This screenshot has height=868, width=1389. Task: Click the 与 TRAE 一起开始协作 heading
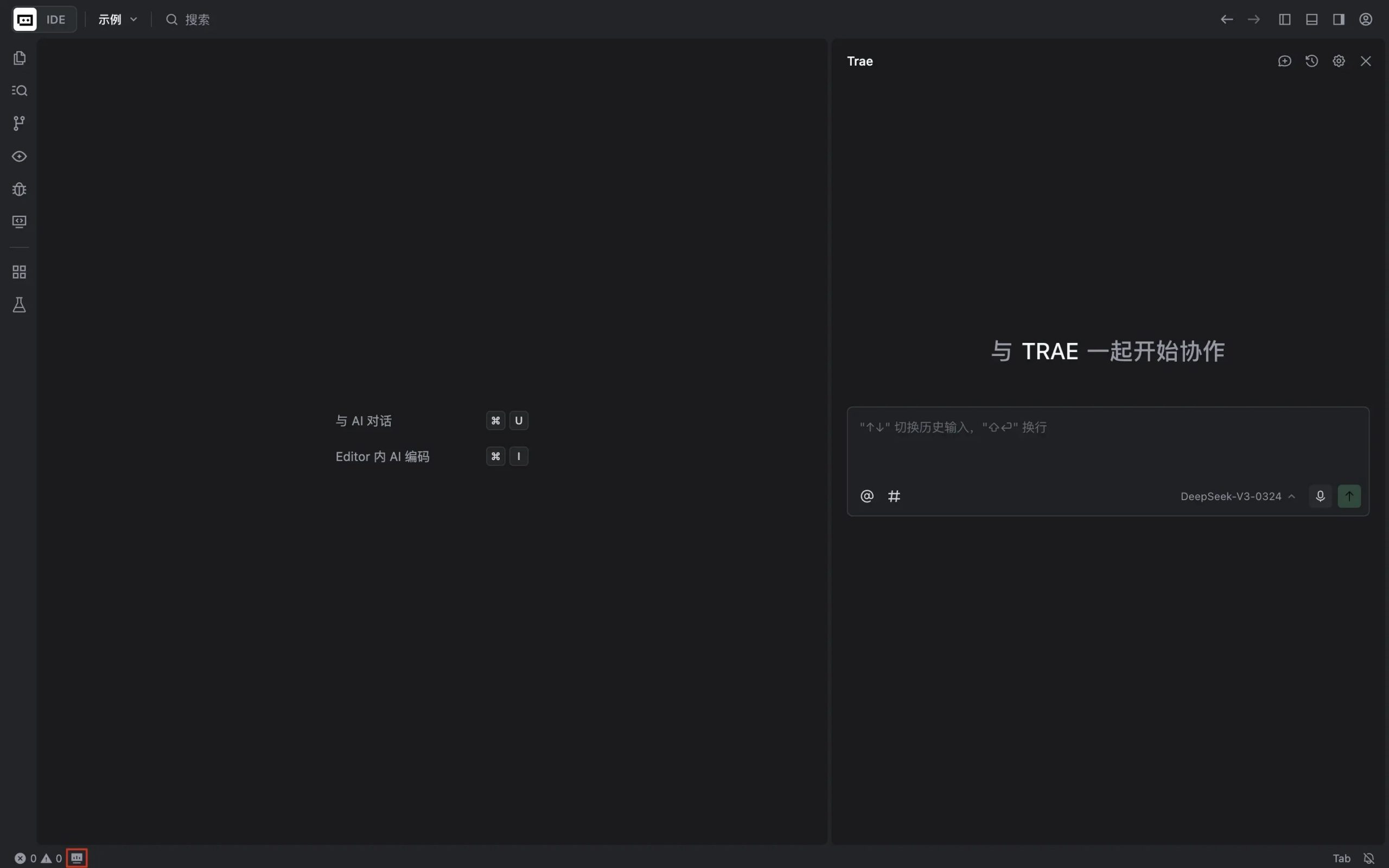1108,351
